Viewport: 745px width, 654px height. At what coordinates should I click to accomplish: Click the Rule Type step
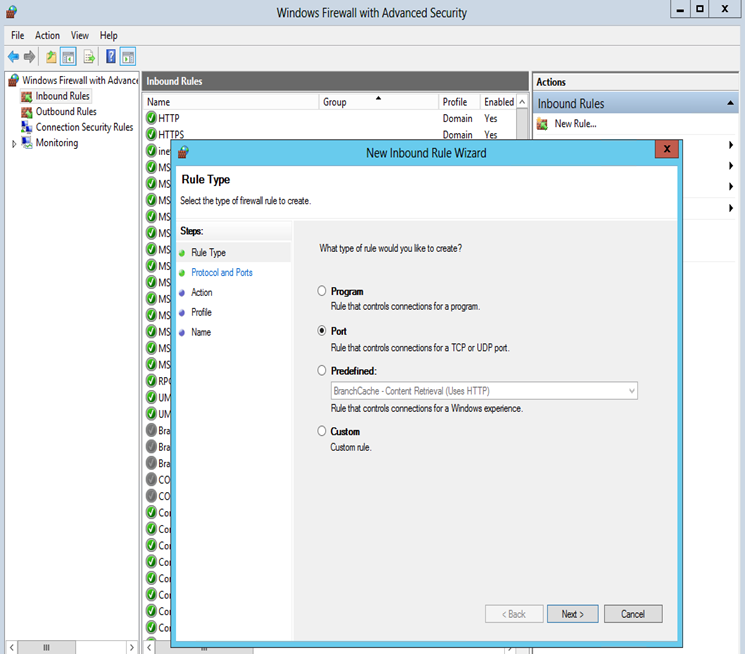(x=208, y=252)
